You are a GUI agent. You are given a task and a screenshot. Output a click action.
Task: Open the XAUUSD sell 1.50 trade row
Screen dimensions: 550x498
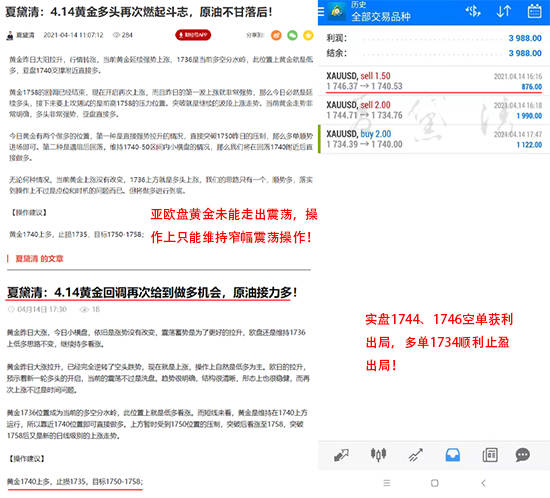coord(434,81)
